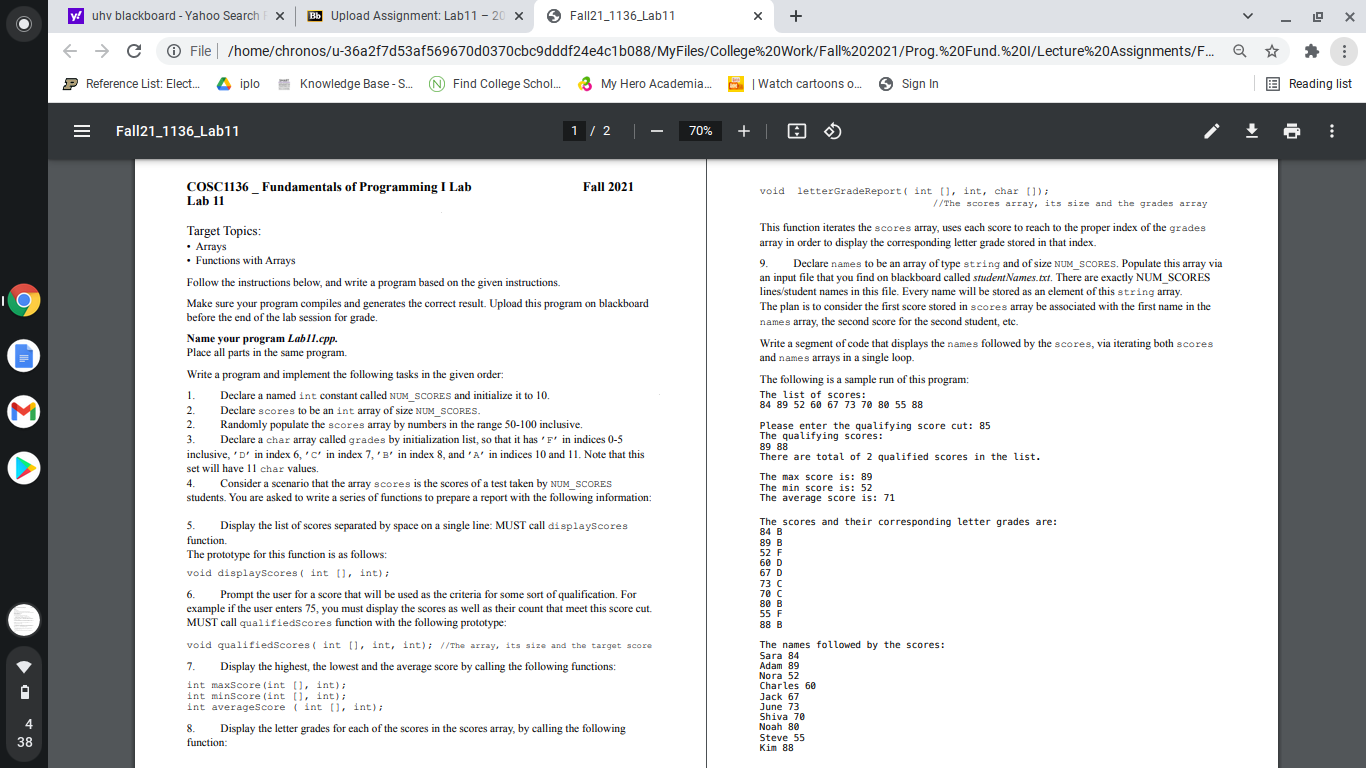This screenshot has height=768, width=1366.
Task: Click the 'void displayScores' prototype line
Action: click(x=288, y=573)
